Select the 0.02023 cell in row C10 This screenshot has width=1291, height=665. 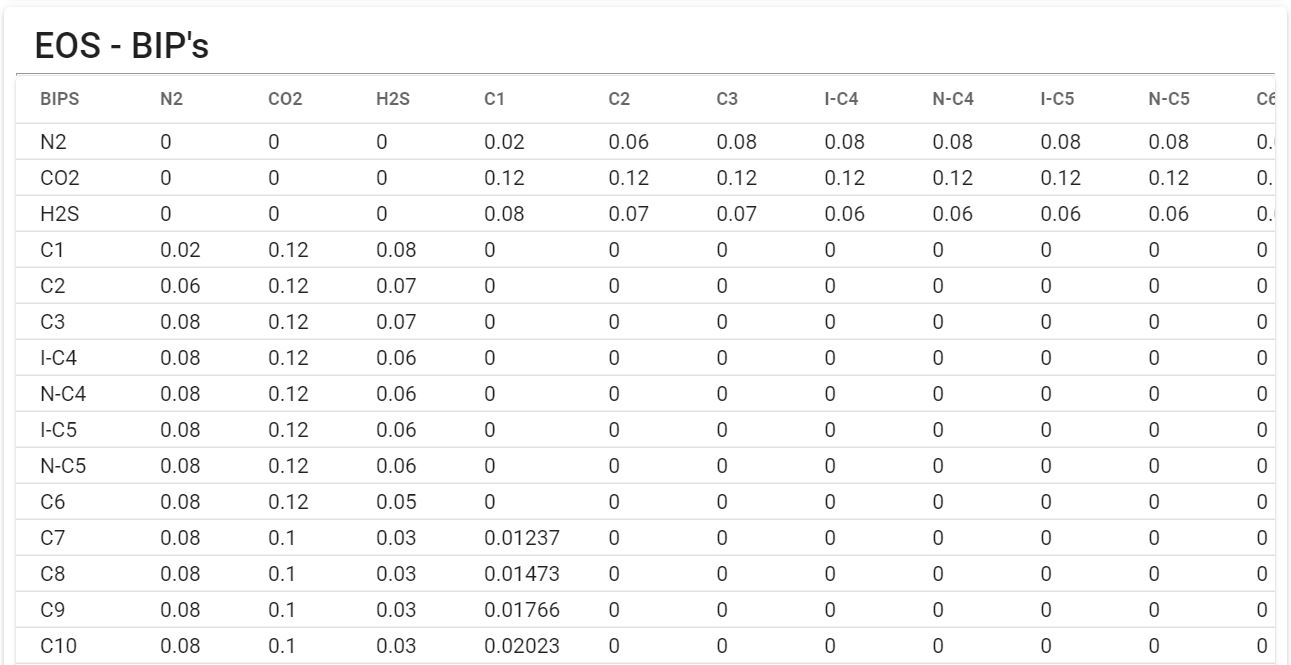point(522,646)
